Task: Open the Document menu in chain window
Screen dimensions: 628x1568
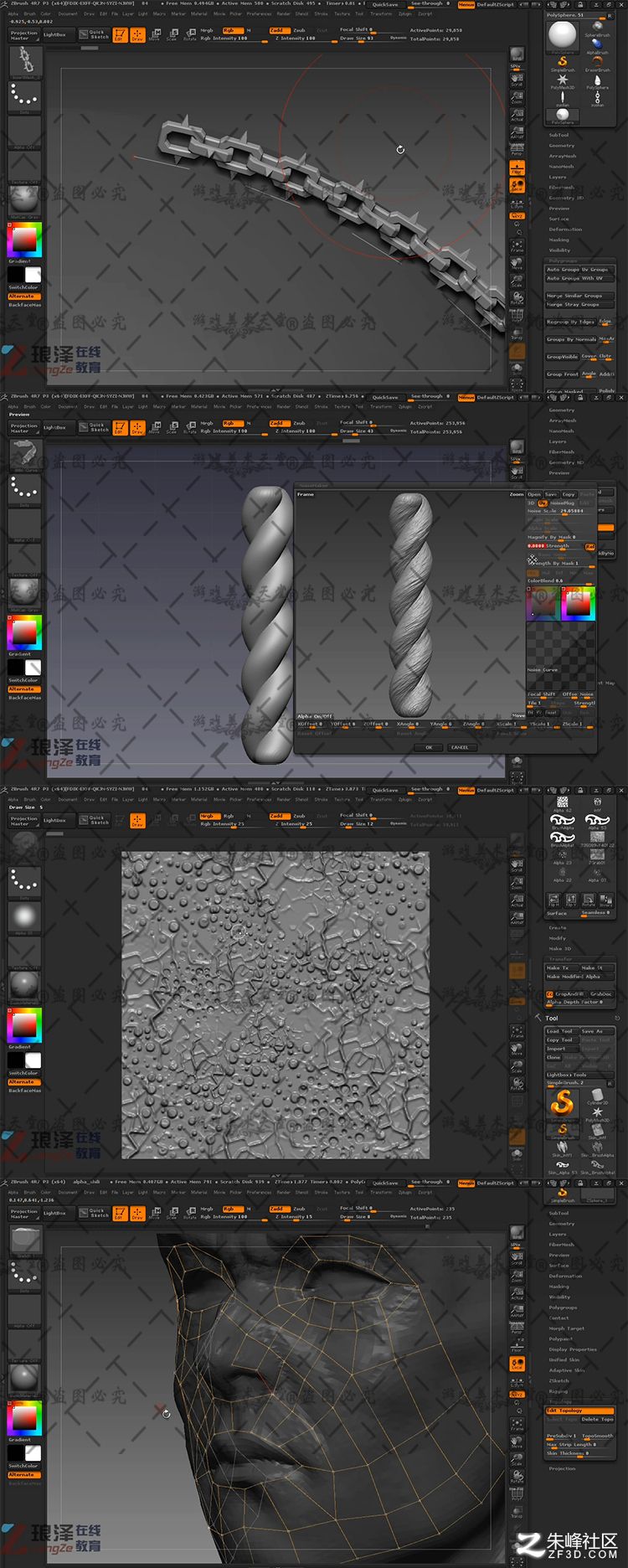Action: pyautogui.click(x=68, y=13)
